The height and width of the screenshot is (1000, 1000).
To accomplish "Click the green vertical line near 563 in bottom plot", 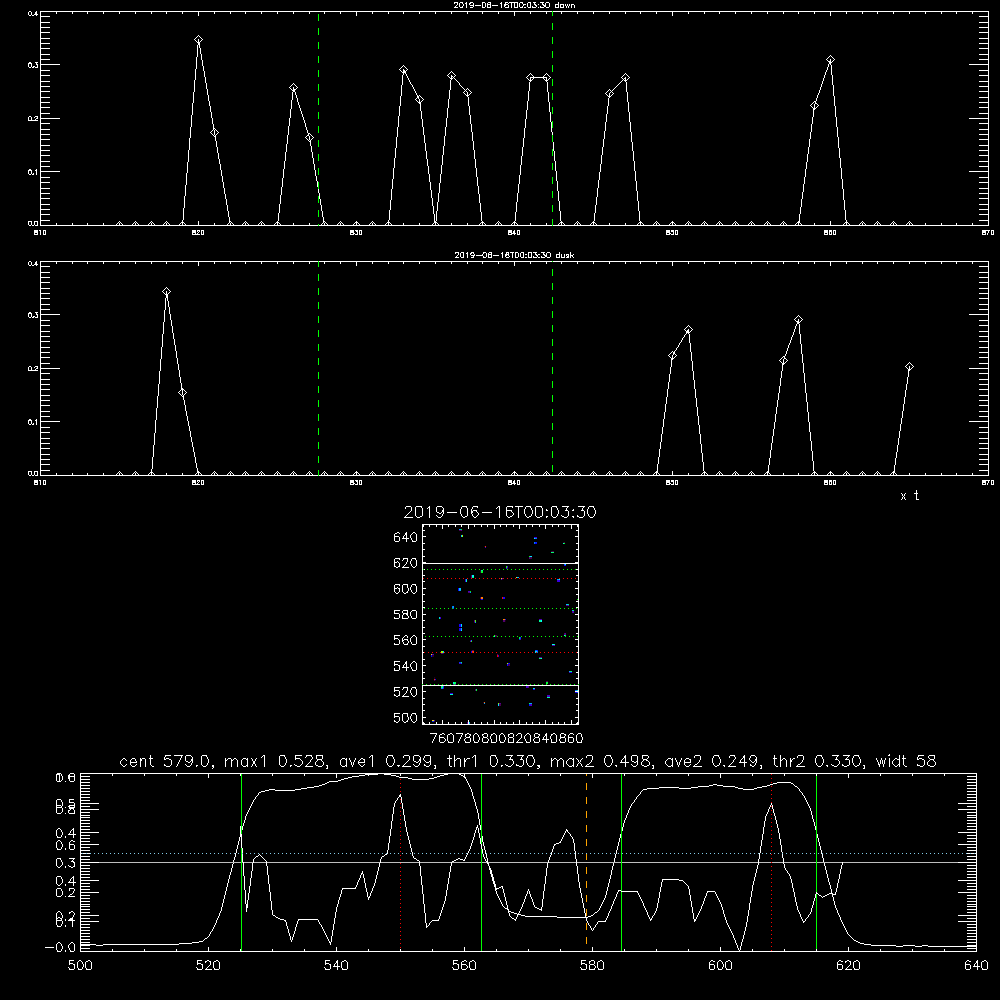I will pyautogui.click(x=482, y=862).
